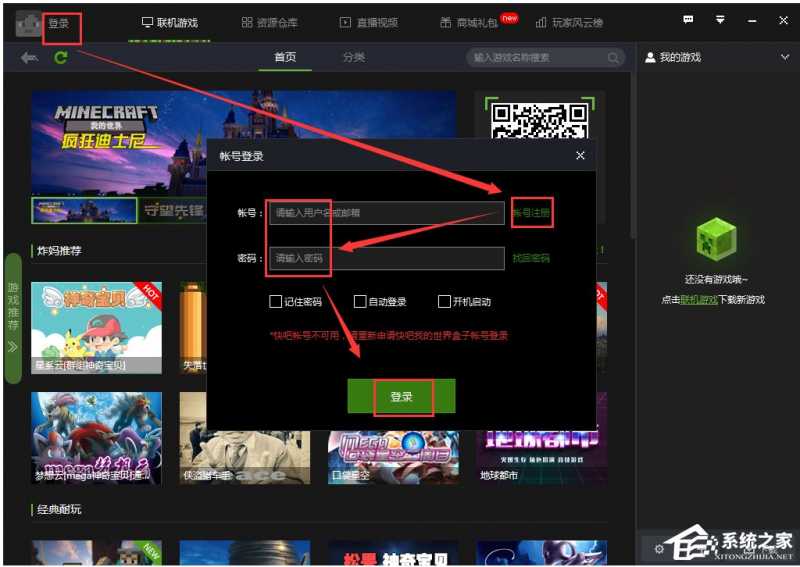Click the 帐号注册 link
Screen dimensions: 800x567
[531, 213]
